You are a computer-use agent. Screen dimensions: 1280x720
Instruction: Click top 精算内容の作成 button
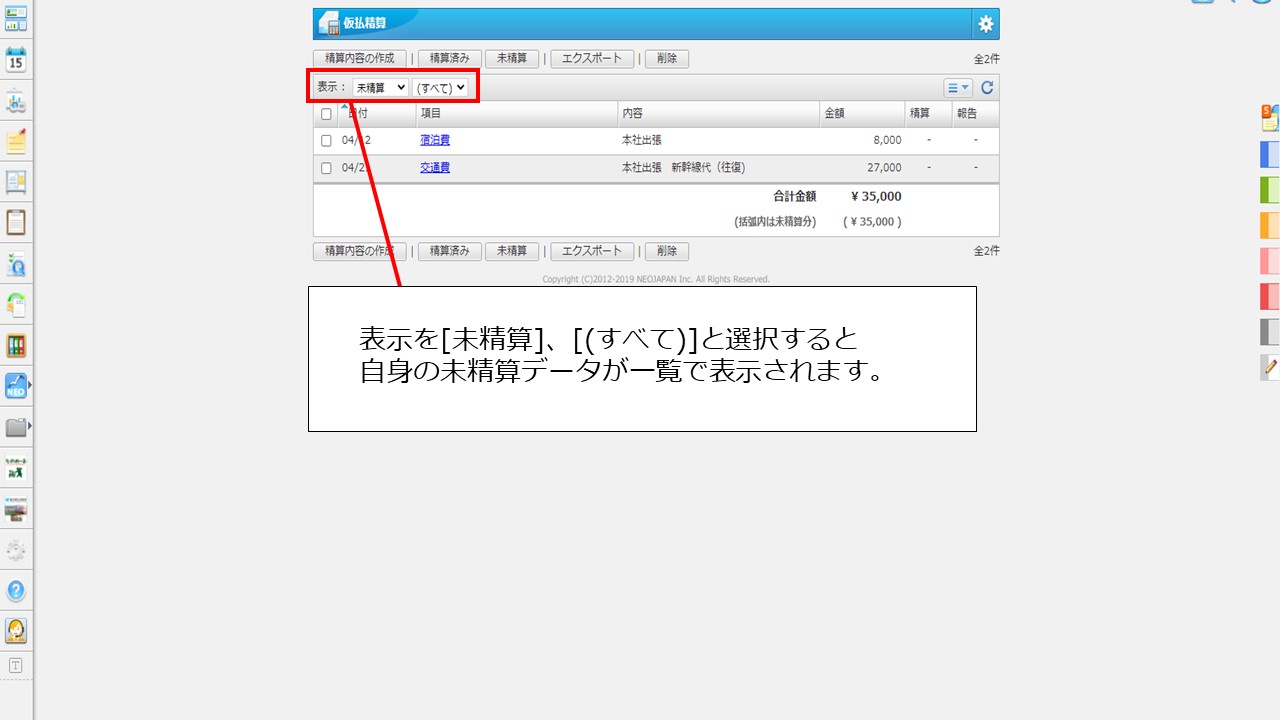pyautogui.click(x=360, y=59)
